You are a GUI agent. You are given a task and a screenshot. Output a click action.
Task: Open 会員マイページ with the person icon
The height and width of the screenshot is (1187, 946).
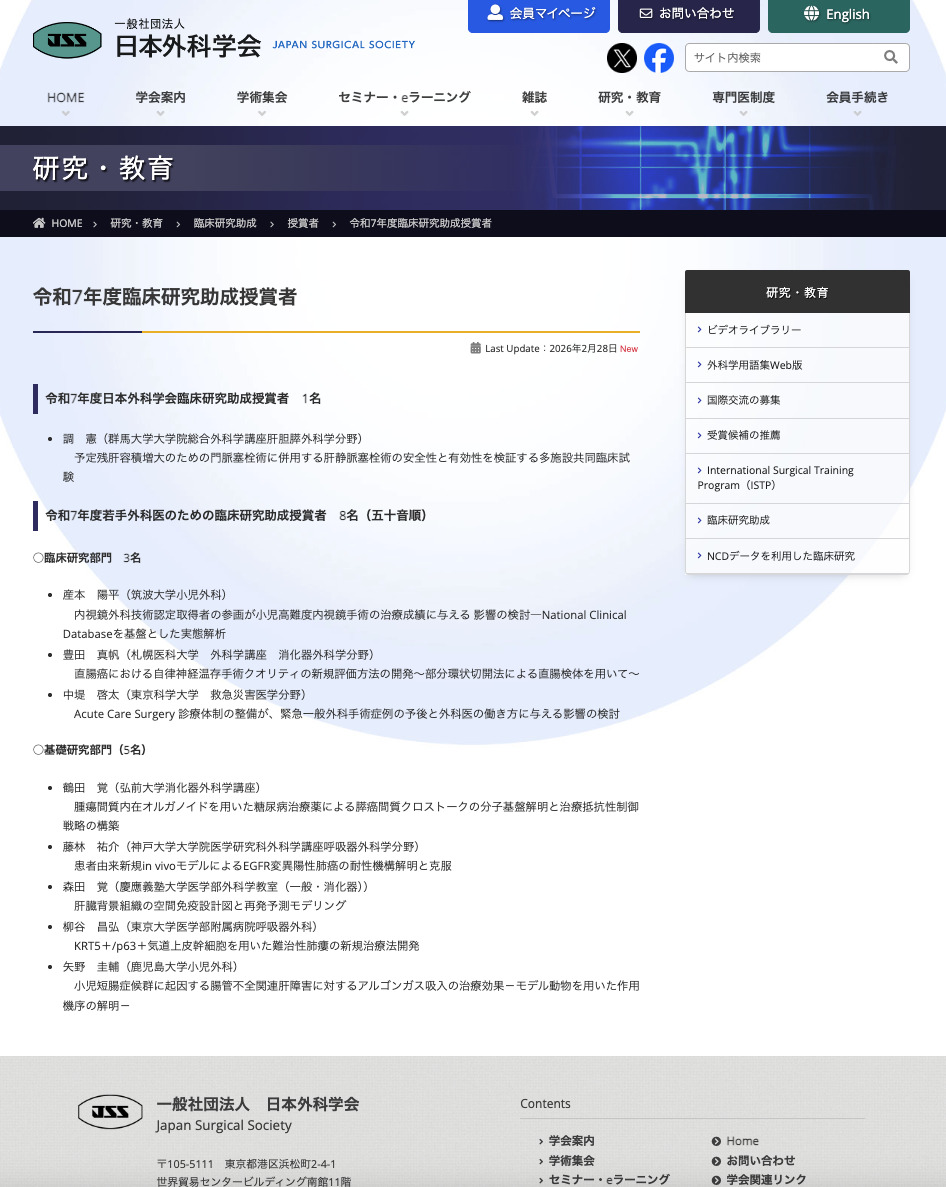pyautogui.click(x=539, y=14)
